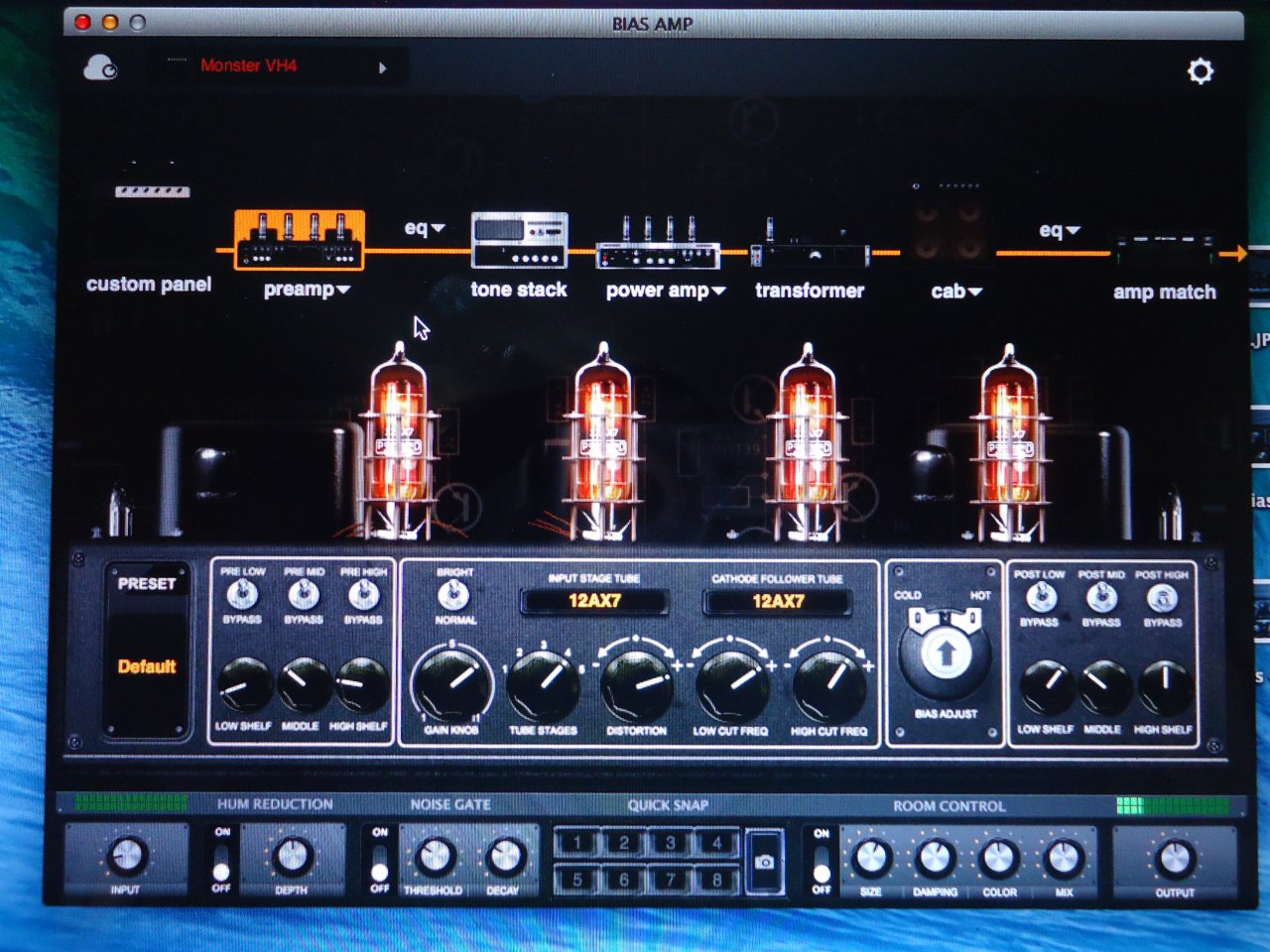Expand the preamp dropdown arrow

(x=343, y=291)
